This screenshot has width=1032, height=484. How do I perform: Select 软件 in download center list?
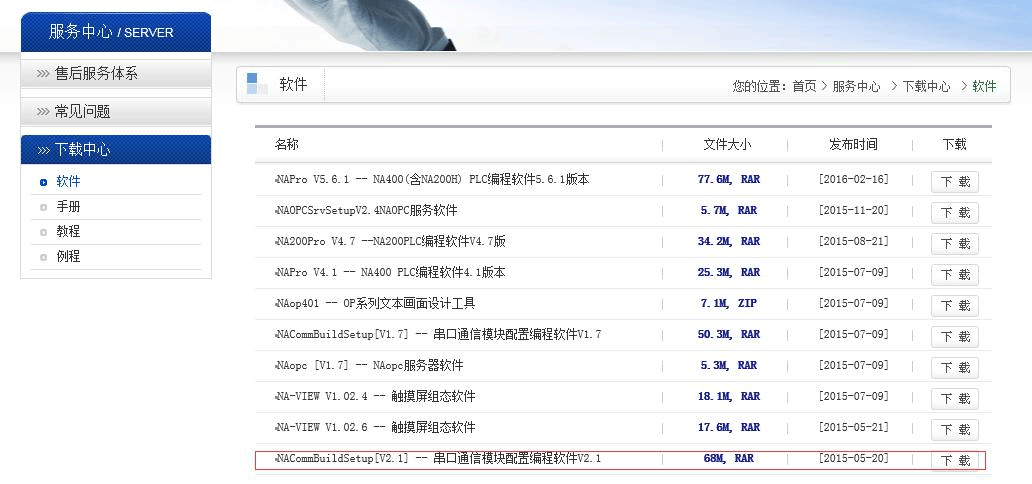click(68, 182)
